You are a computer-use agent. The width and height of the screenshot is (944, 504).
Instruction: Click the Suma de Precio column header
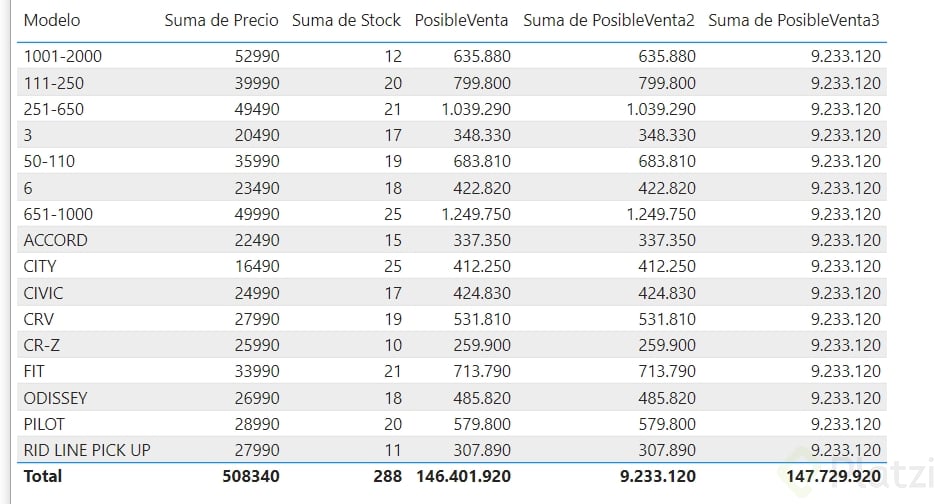[221, 20]
